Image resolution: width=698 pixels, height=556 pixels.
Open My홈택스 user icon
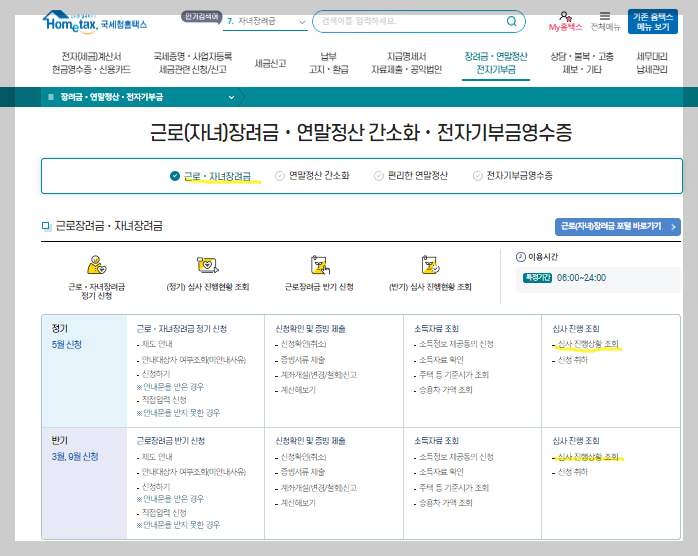(565, 17)
